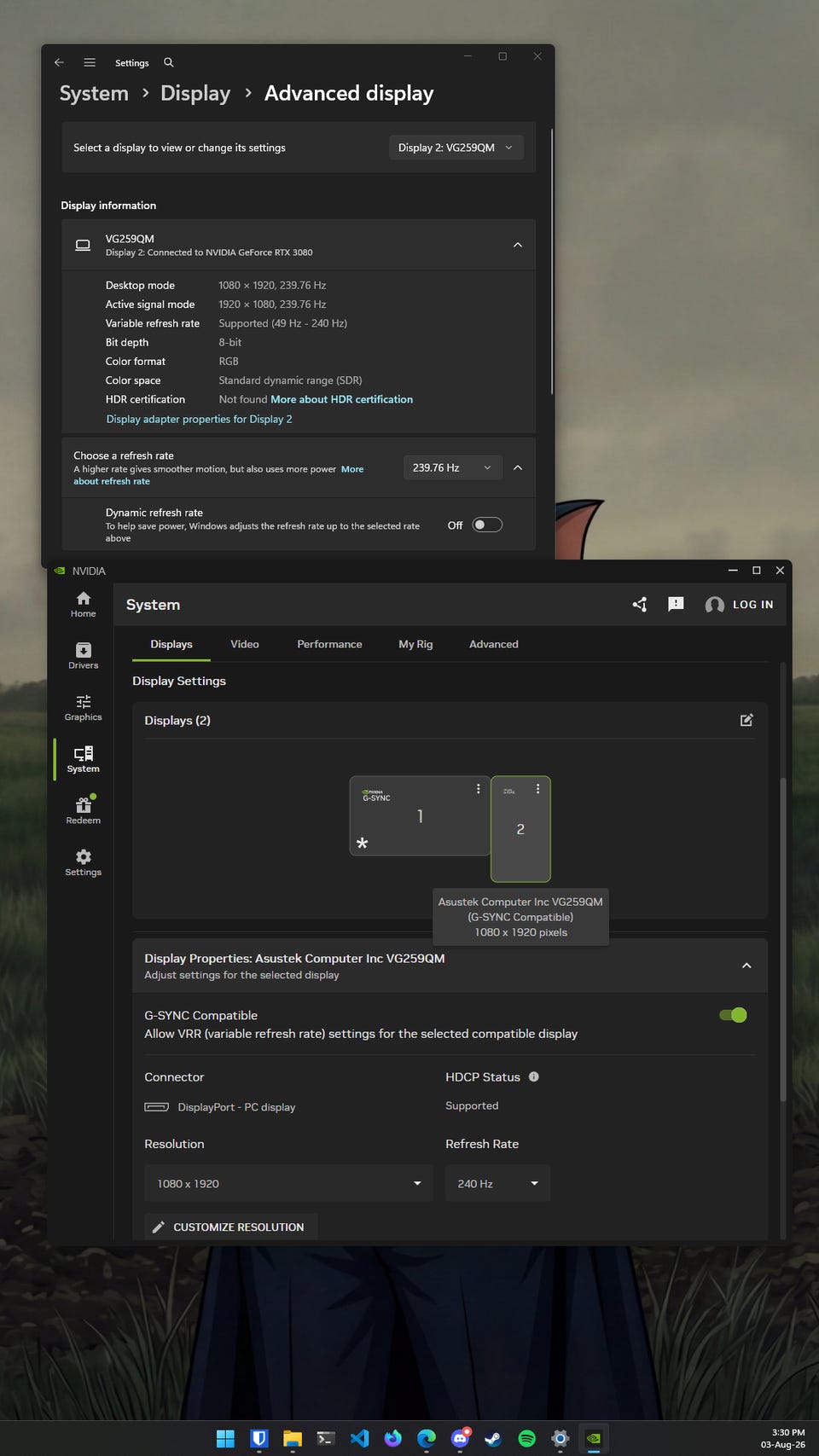819x1456 pixels.
Task: Toggle Dynamic refresh rate switch
Action: coord(487,525)
